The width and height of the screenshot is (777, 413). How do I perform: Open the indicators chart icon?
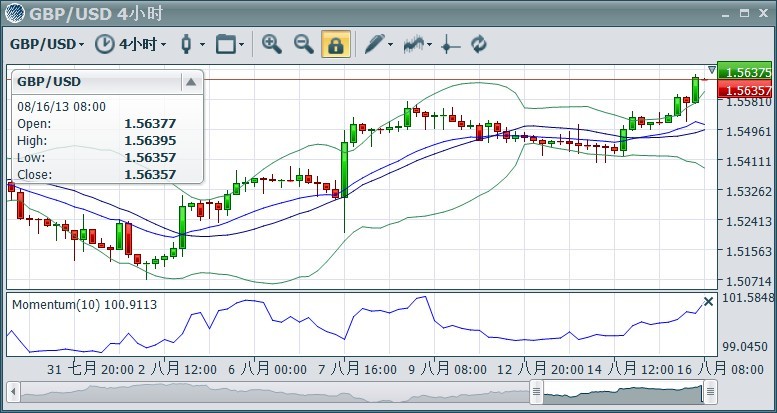coord(414,44)
